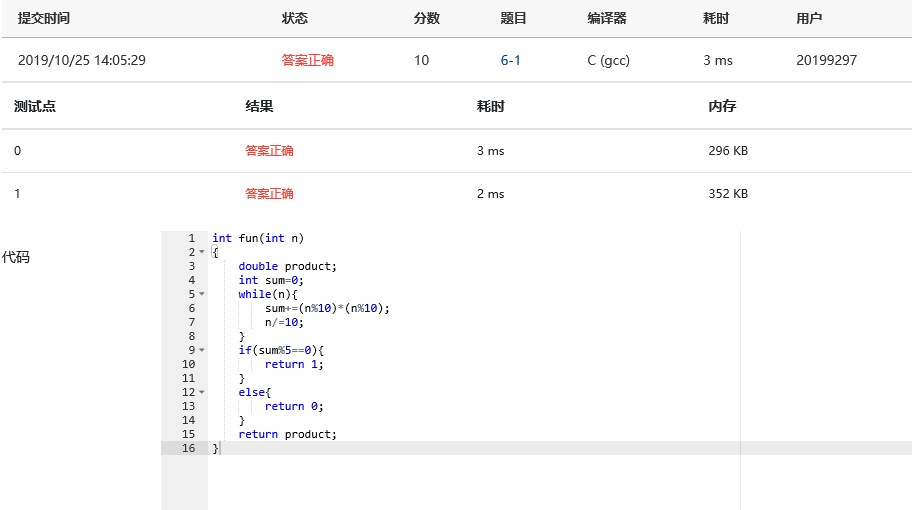Click the 代码 section label

[16, 257]
